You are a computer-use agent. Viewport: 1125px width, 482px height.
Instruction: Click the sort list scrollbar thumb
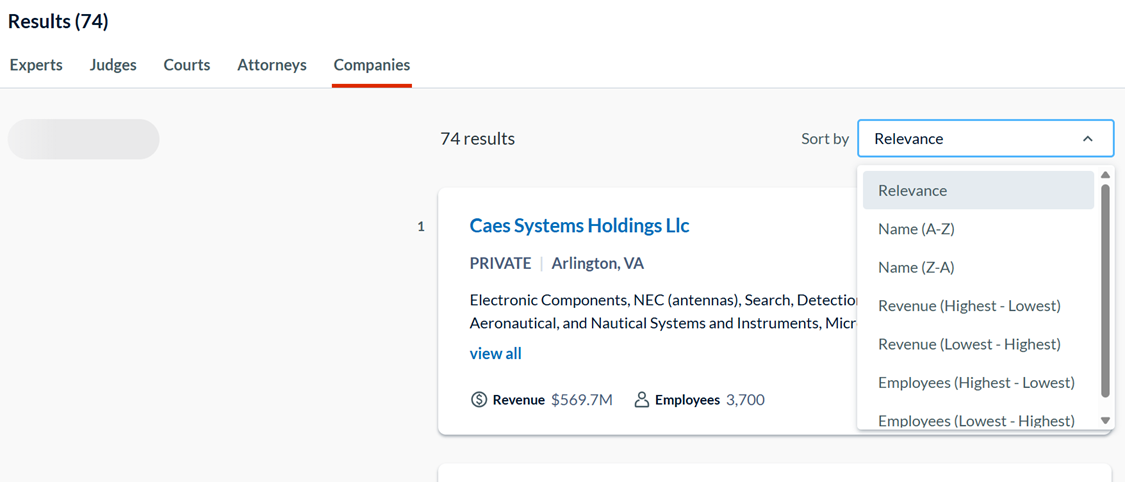click(x=1105, y=290)
